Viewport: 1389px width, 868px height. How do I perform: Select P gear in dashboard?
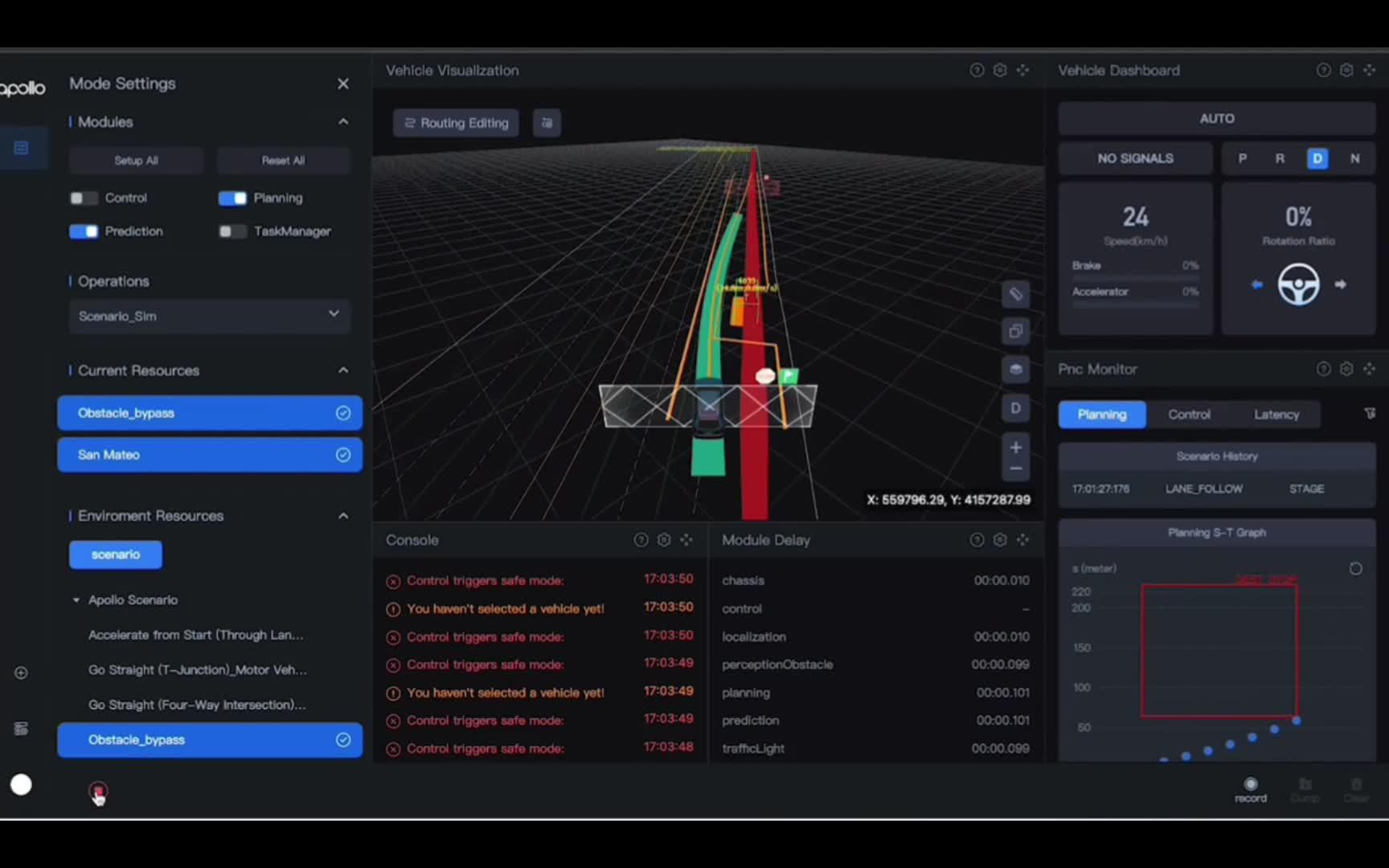pyautogui.click(x=1243, y=158)
